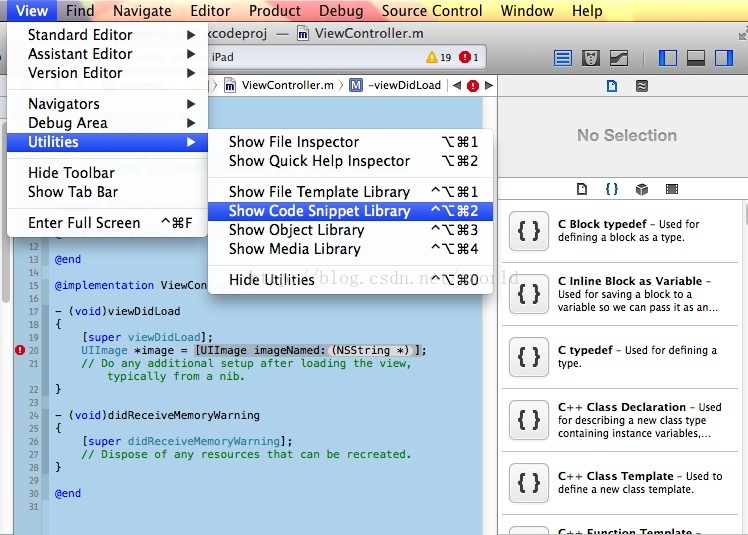Select the Standard editor toolbar icon
This screenshot has height=535, width=748.
[563, 58]
